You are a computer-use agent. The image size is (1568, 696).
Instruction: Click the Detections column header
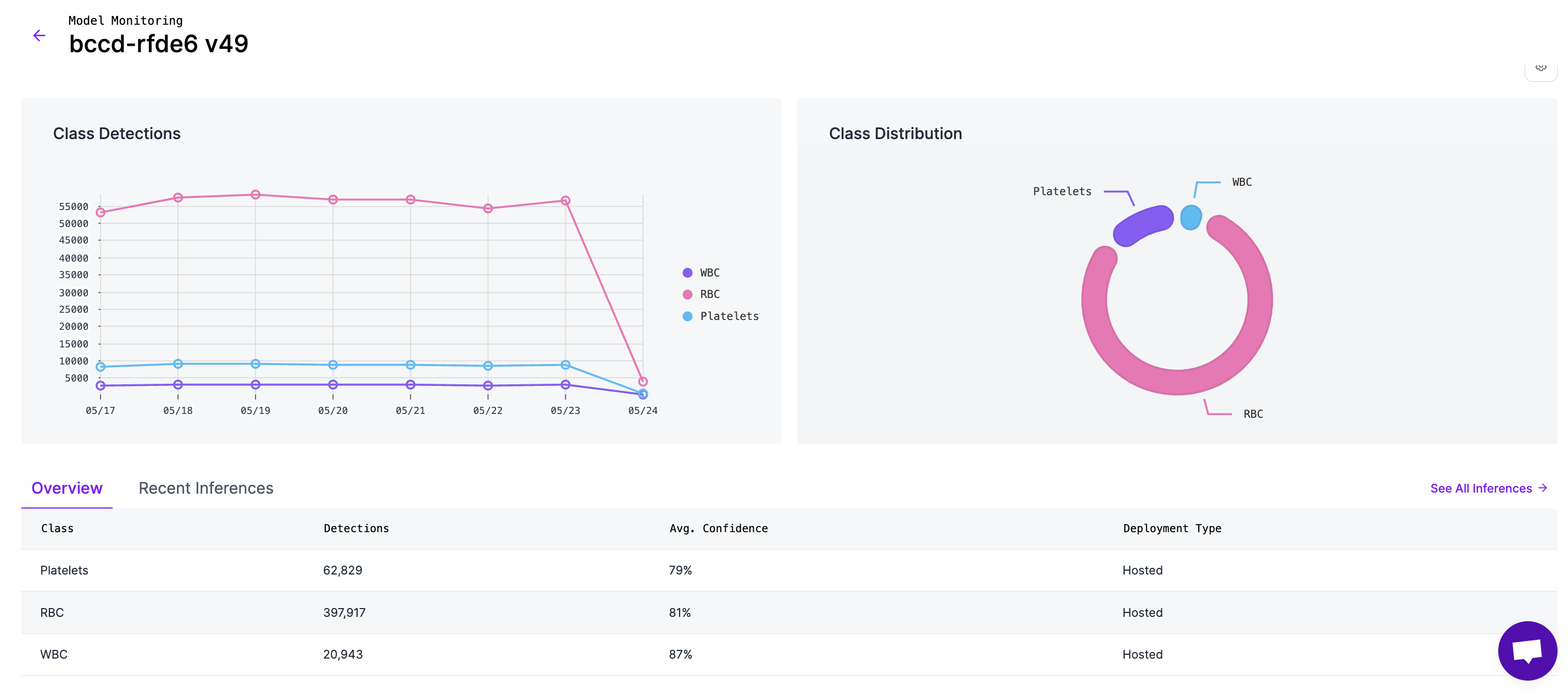[356, 528]
